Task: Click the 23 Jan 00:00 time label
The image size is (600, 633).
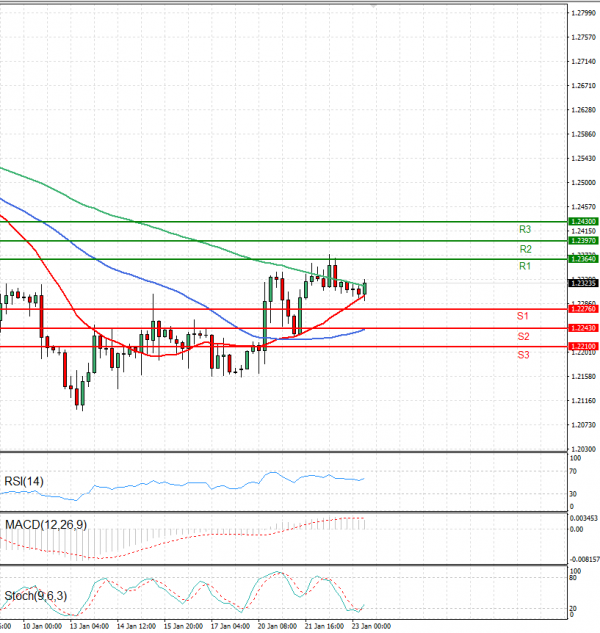Action: tap(371, 626)
